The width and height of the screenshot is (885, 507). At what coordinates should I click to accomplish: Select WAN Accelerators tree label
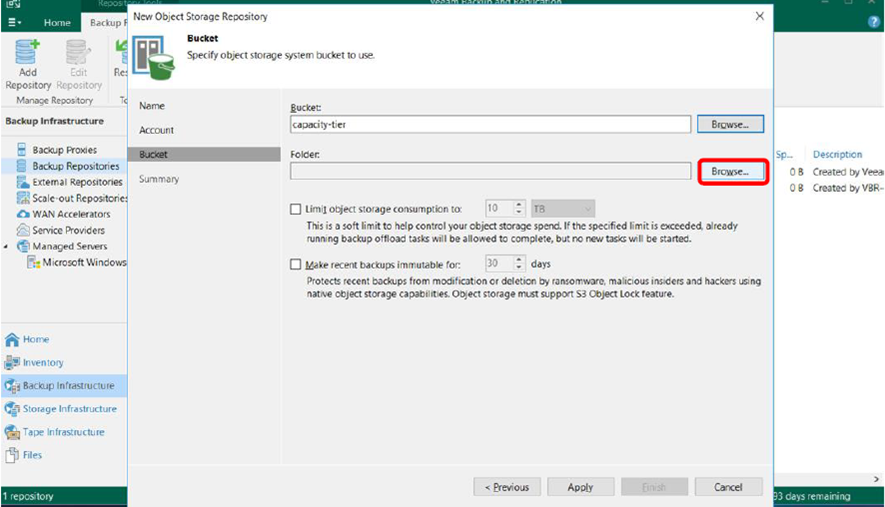point(71,214)
